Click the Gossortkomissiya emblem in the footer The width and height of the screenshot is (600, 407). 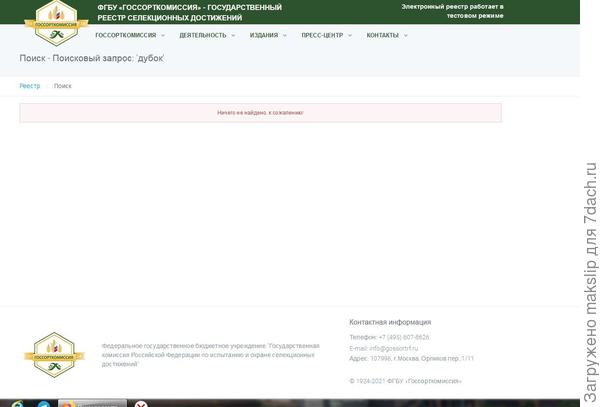click(54, 354)
